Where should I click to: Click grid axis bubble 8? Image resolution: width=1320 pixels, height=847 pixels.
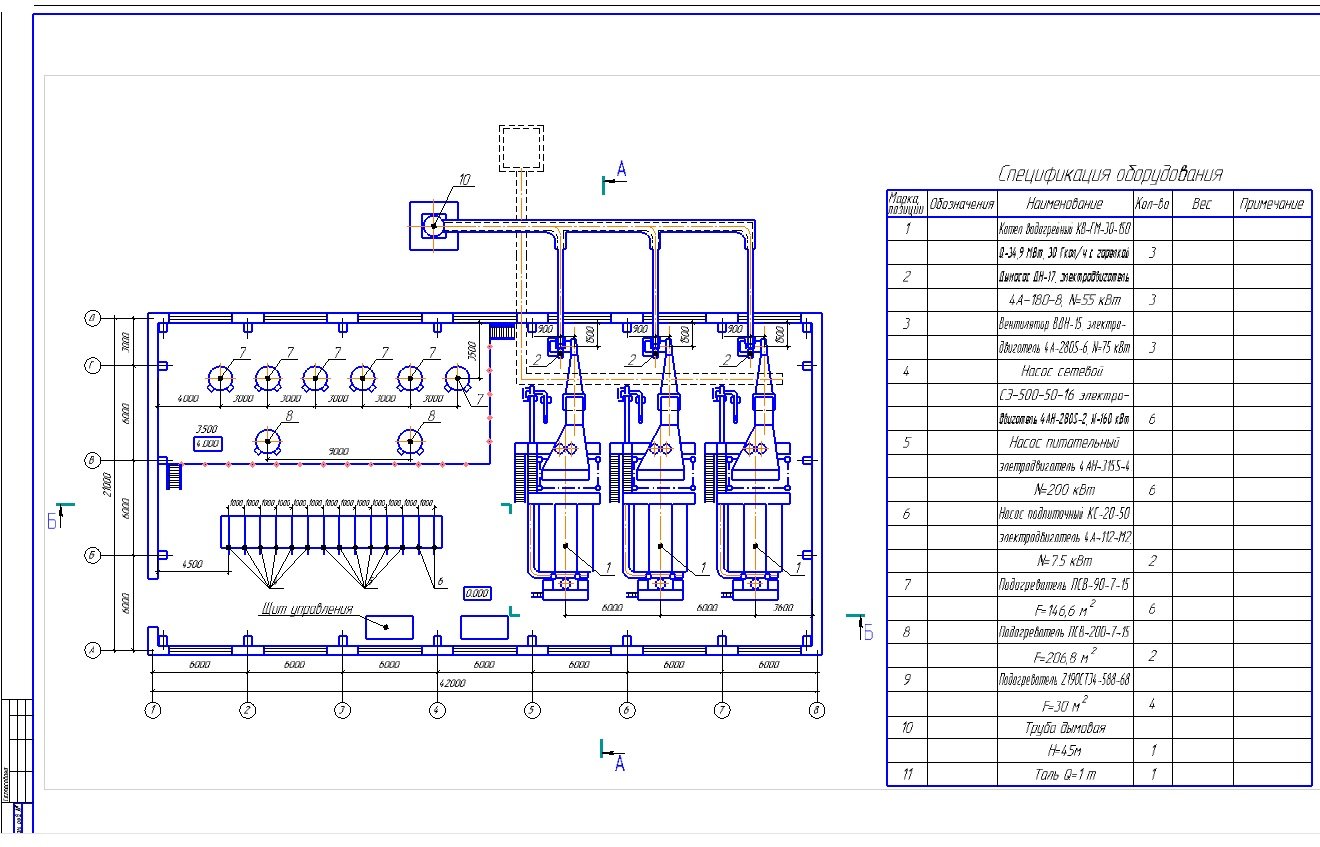coord(817,711)
